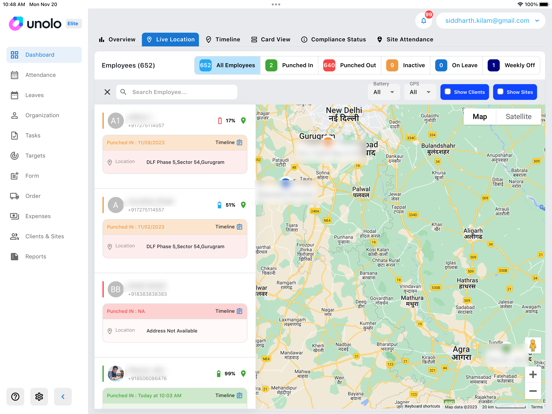
Task: Click the search magnifier icon
Action: (x=123, y=92)
